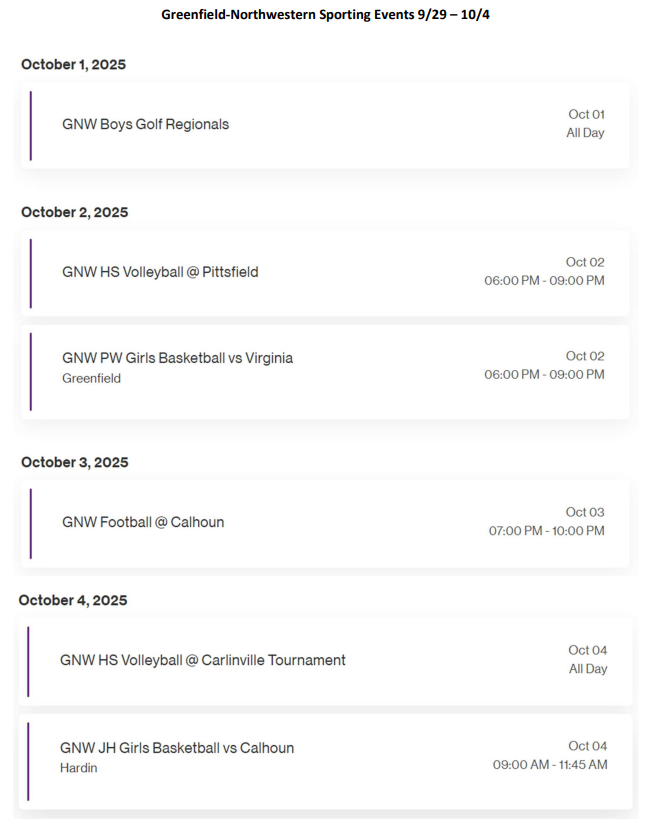
Task: Click the Greenfield-Northwestern Sporting Events page title
Action: (326, 16)
